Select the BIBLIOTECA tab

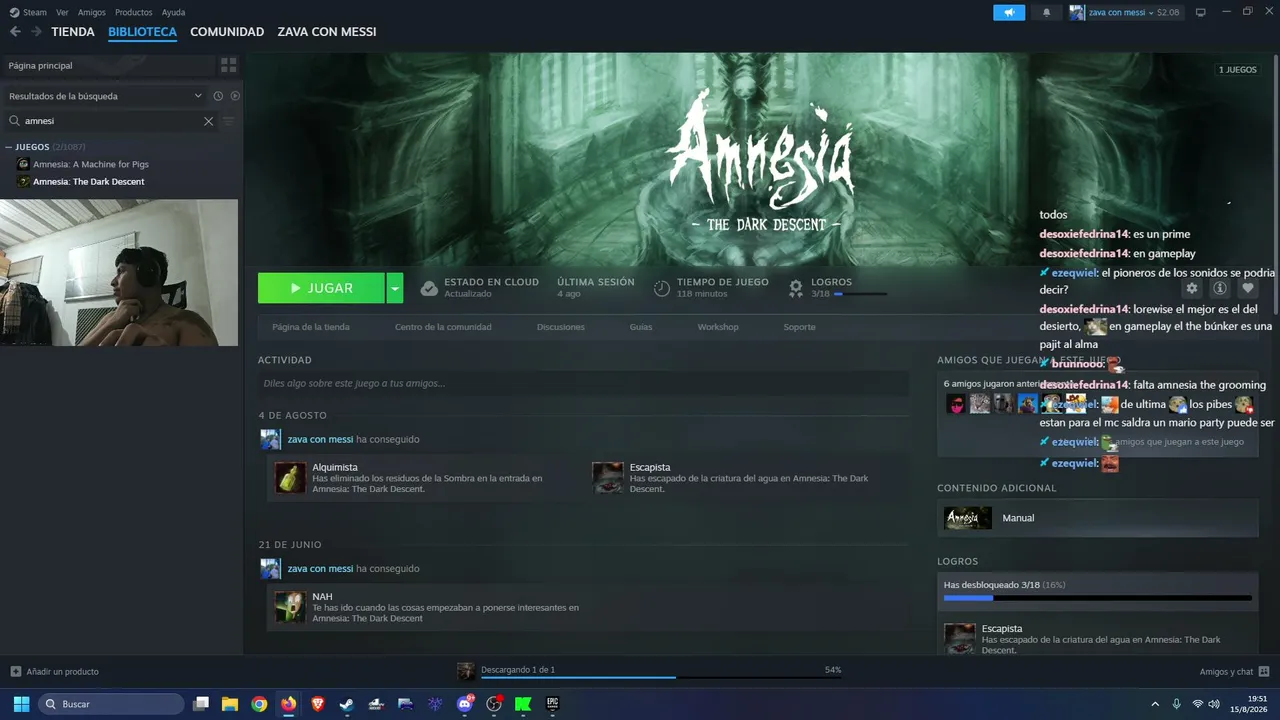pyautogui.click(x=142, y=32)
